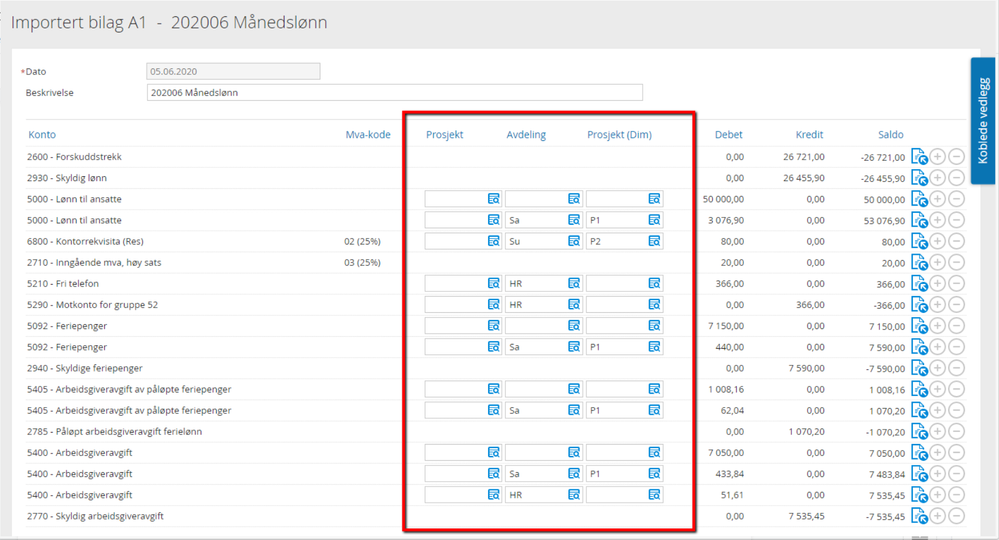
Task: Open the document icon for 2770 Skyldig arbeidsgiveravgift
Action: tap(919, 516)
